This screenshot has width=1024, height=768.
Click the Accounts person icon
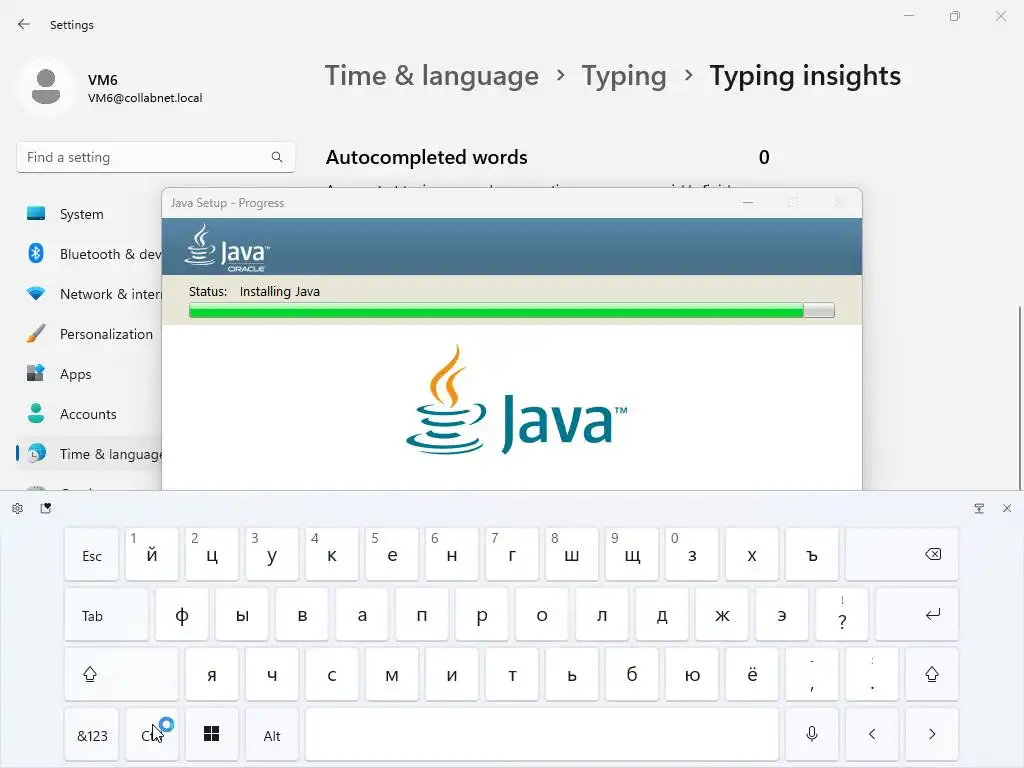(36, 413)
